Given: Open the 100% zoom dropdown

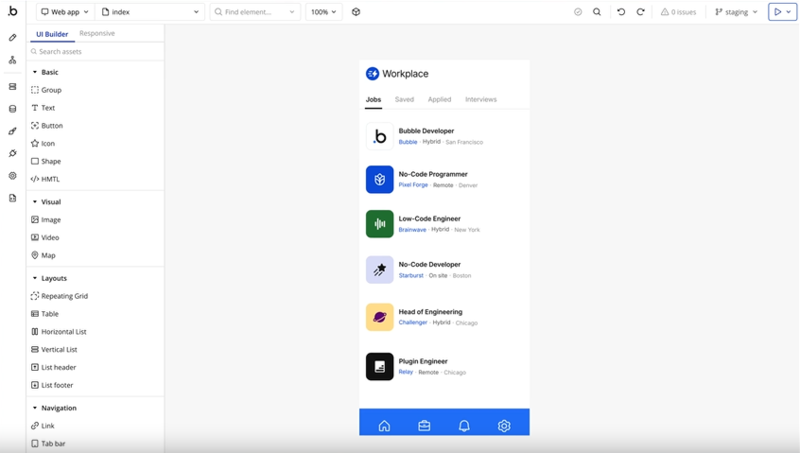Looking at the screenshot, I should click(x=323, y=12).
